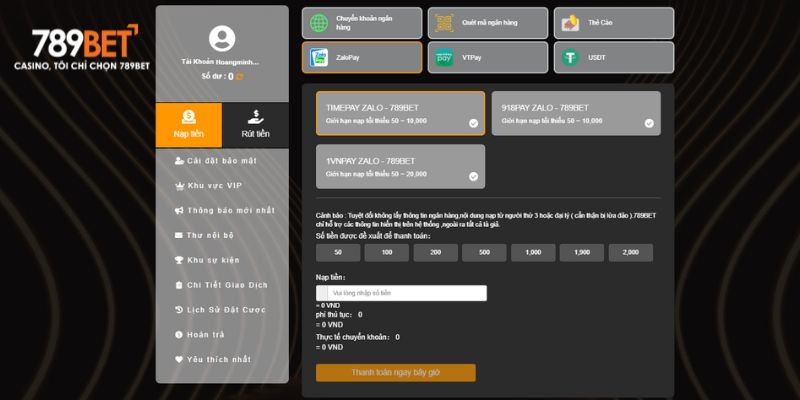Select the 1VNPAY ZALO - 789BET channel
This screenshot has width=800, height=400.
401,166
